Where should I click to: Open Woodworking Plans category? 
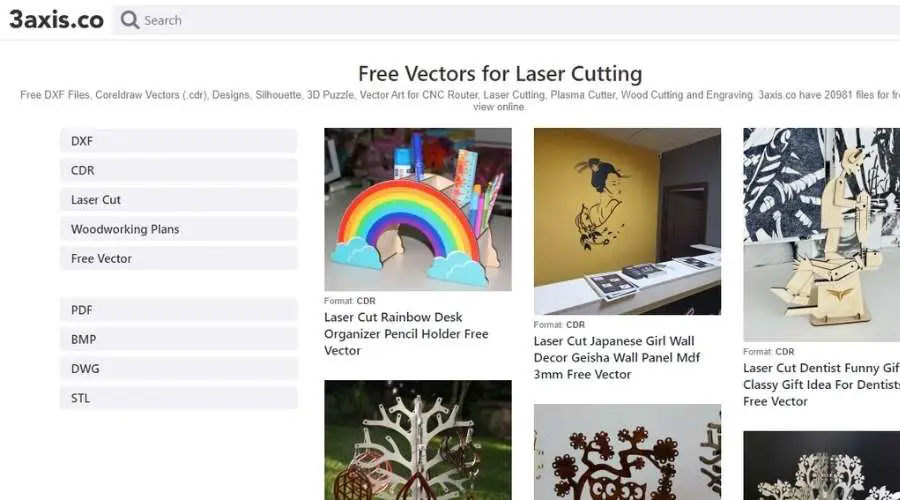point(179,229)
